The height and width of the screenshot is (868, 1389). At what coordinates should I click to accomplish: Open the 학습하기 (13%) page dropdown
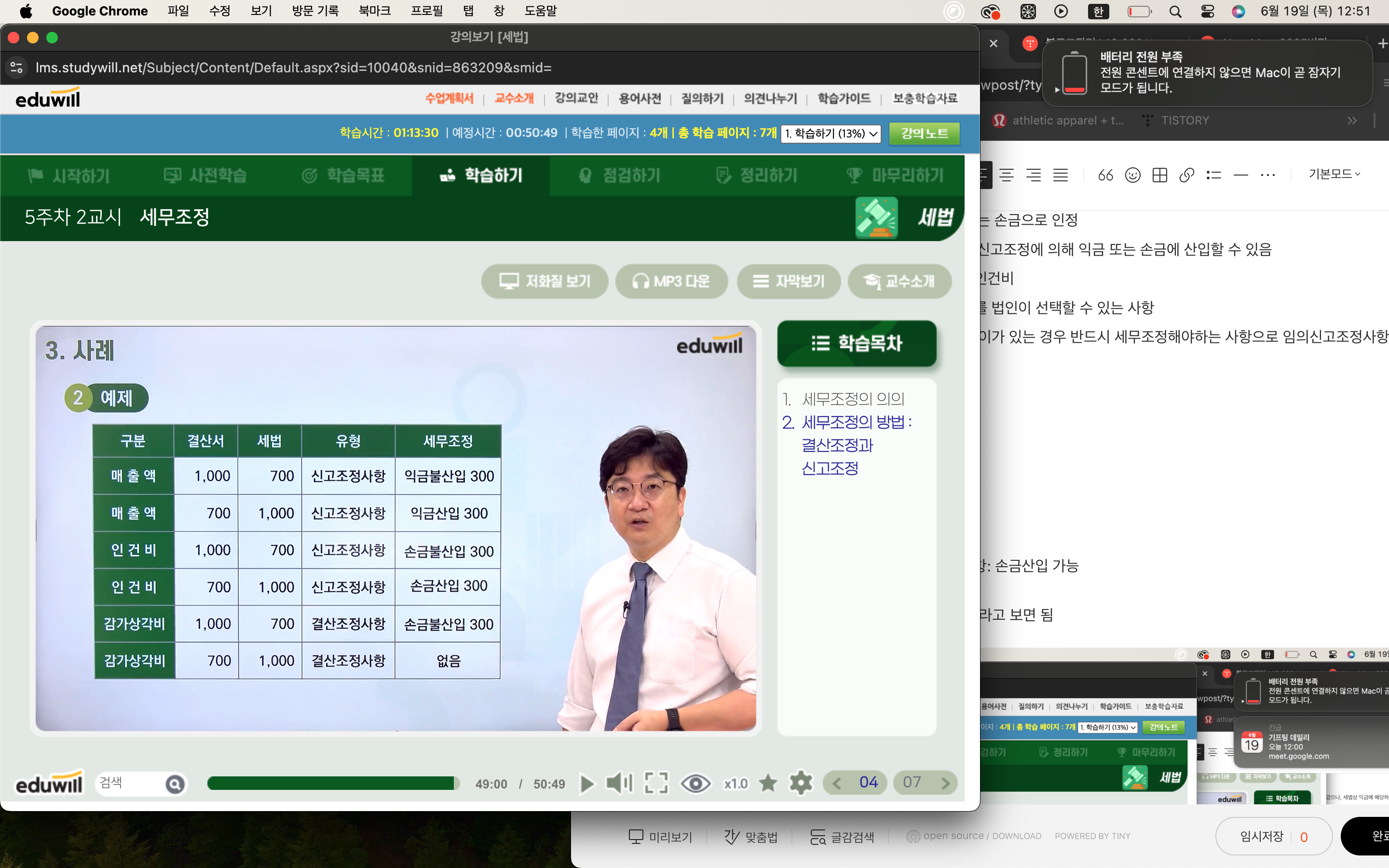click(x=831, y=134)
